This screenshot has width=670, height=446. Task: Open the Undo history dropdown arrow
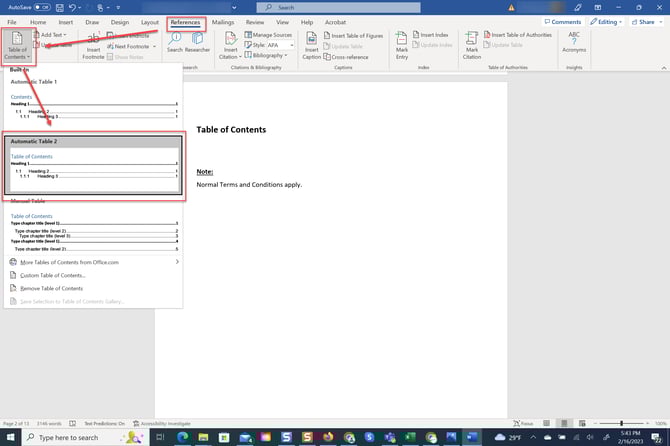click(x=79, y=8)
